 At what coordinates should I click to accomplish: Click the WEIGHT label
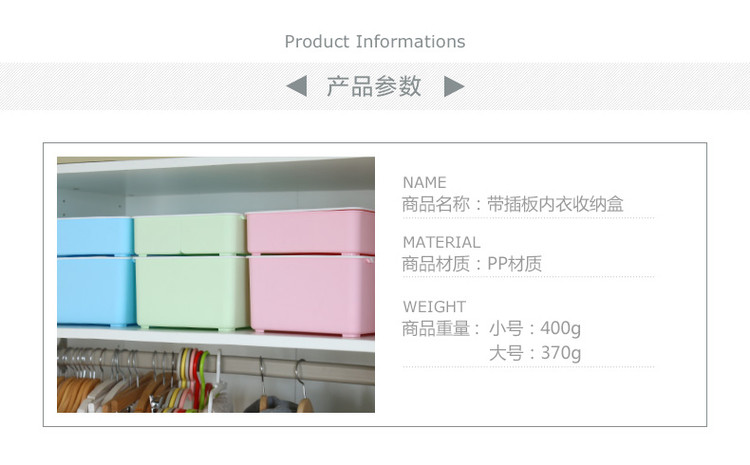434,307
